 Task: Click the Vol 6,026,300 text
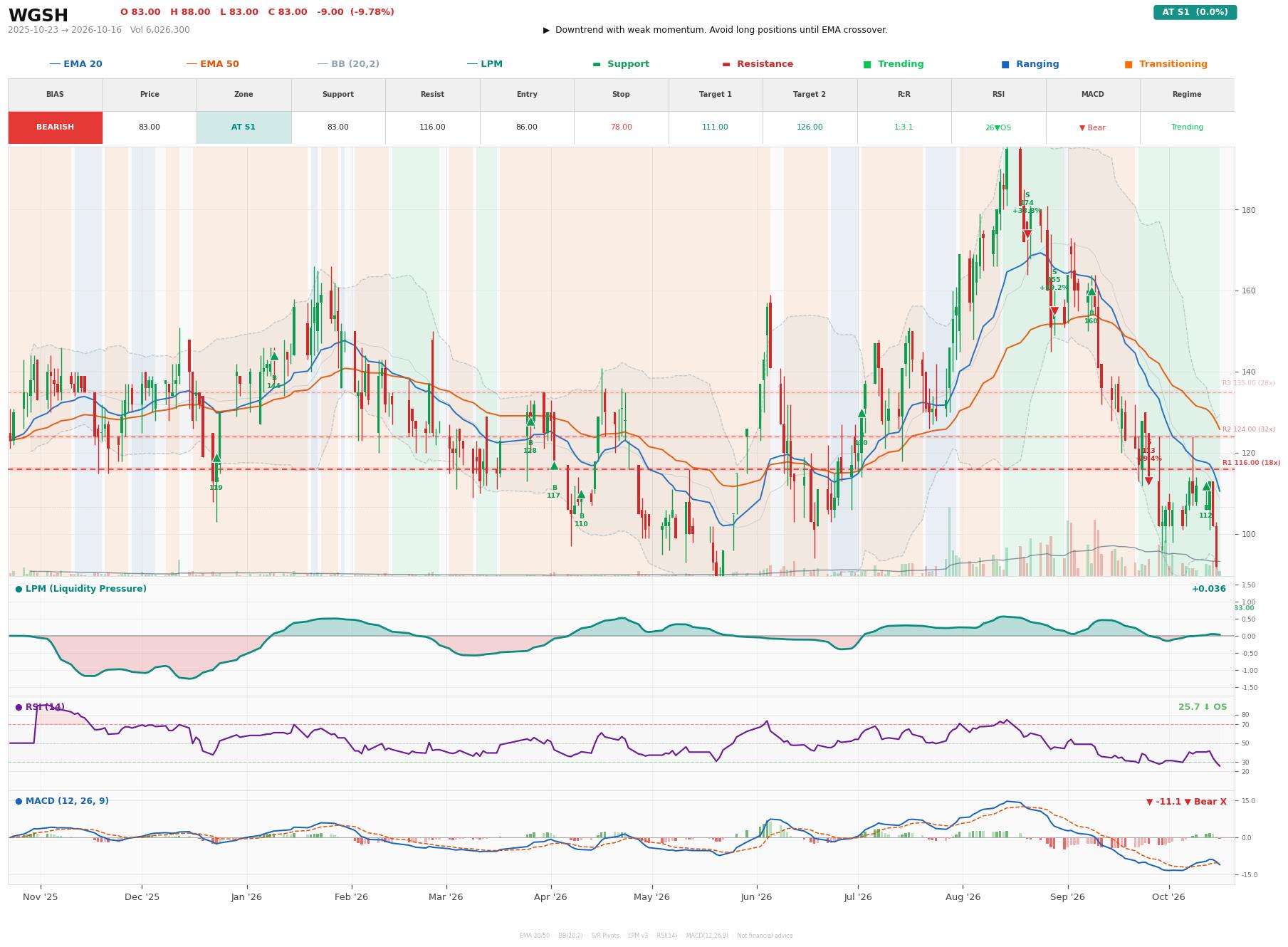click(160, 30)
